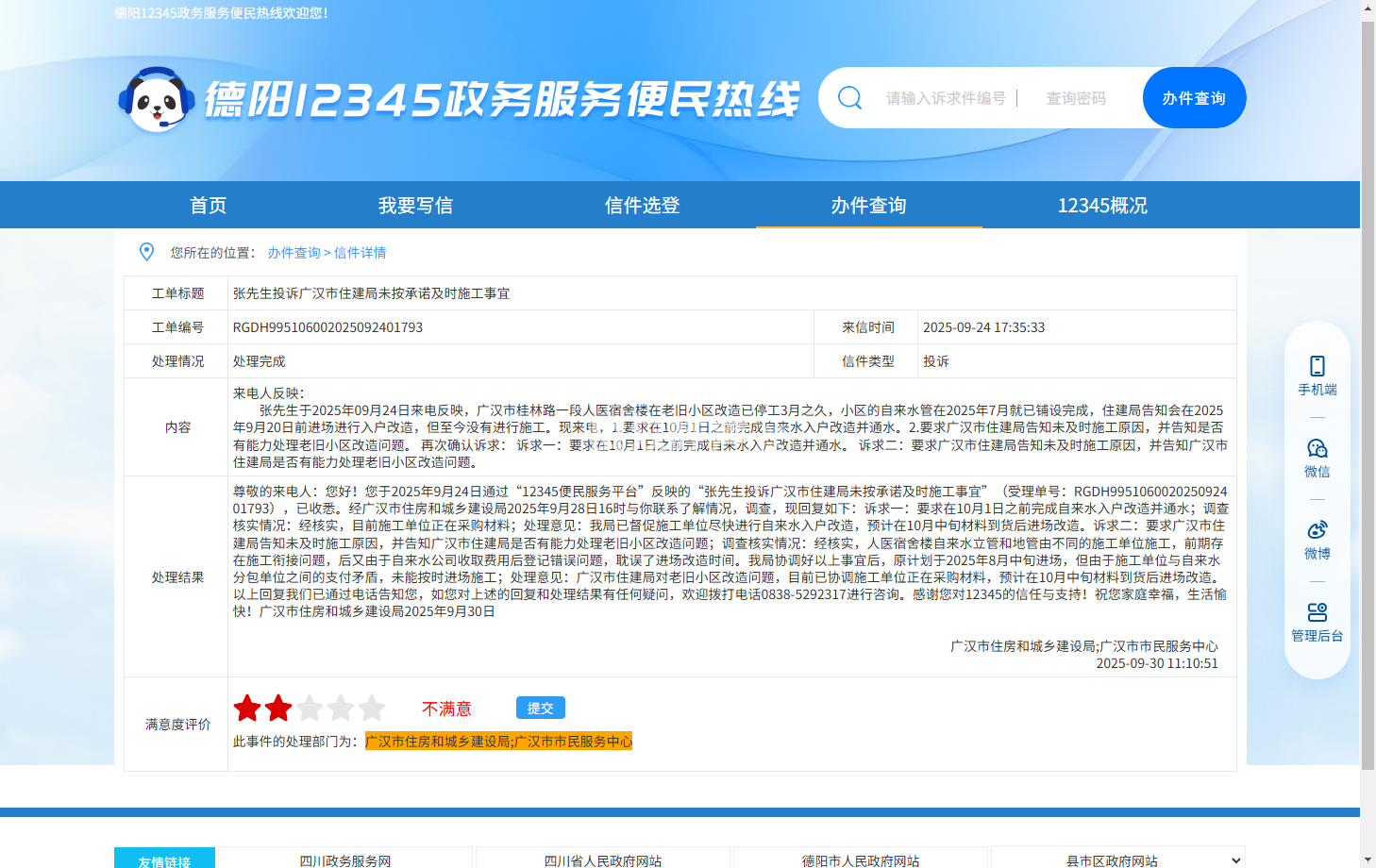The width and height of the screenshot is (1376, 868).
Task: Open the 首页 navigation tab
Action: (x=208, y=206)
